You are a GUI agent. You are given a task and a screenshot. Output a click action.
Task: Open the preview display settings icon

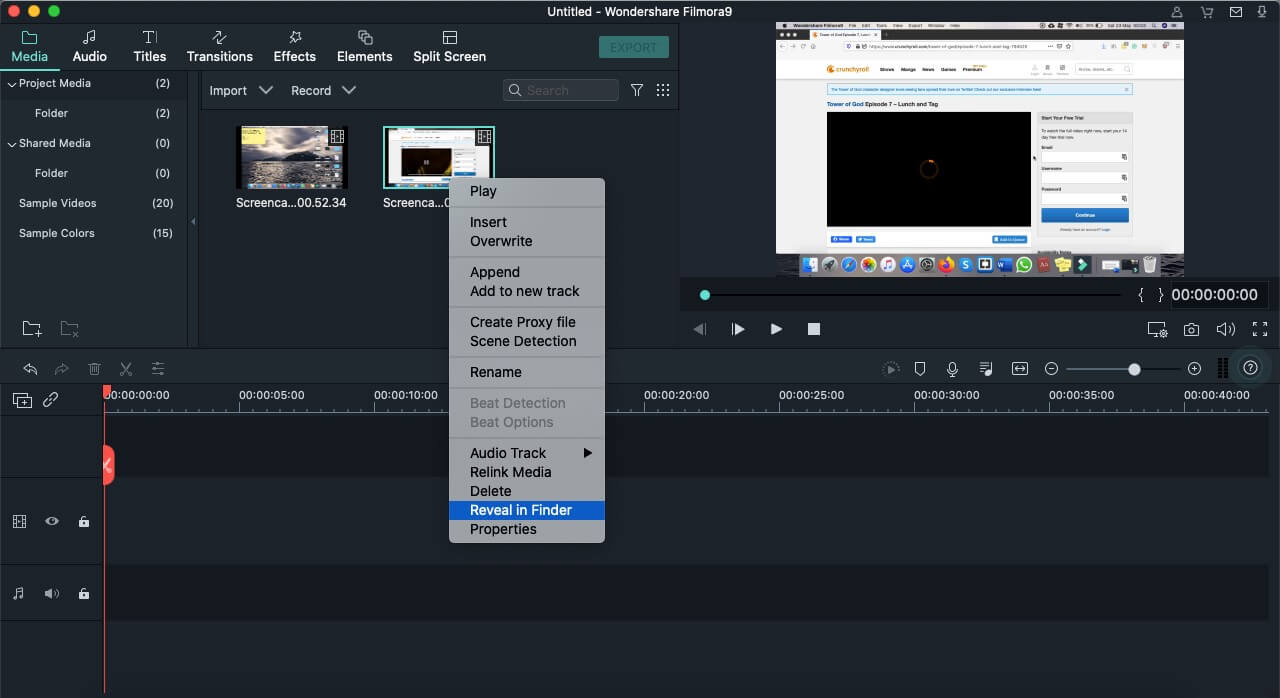point(1157,329)
